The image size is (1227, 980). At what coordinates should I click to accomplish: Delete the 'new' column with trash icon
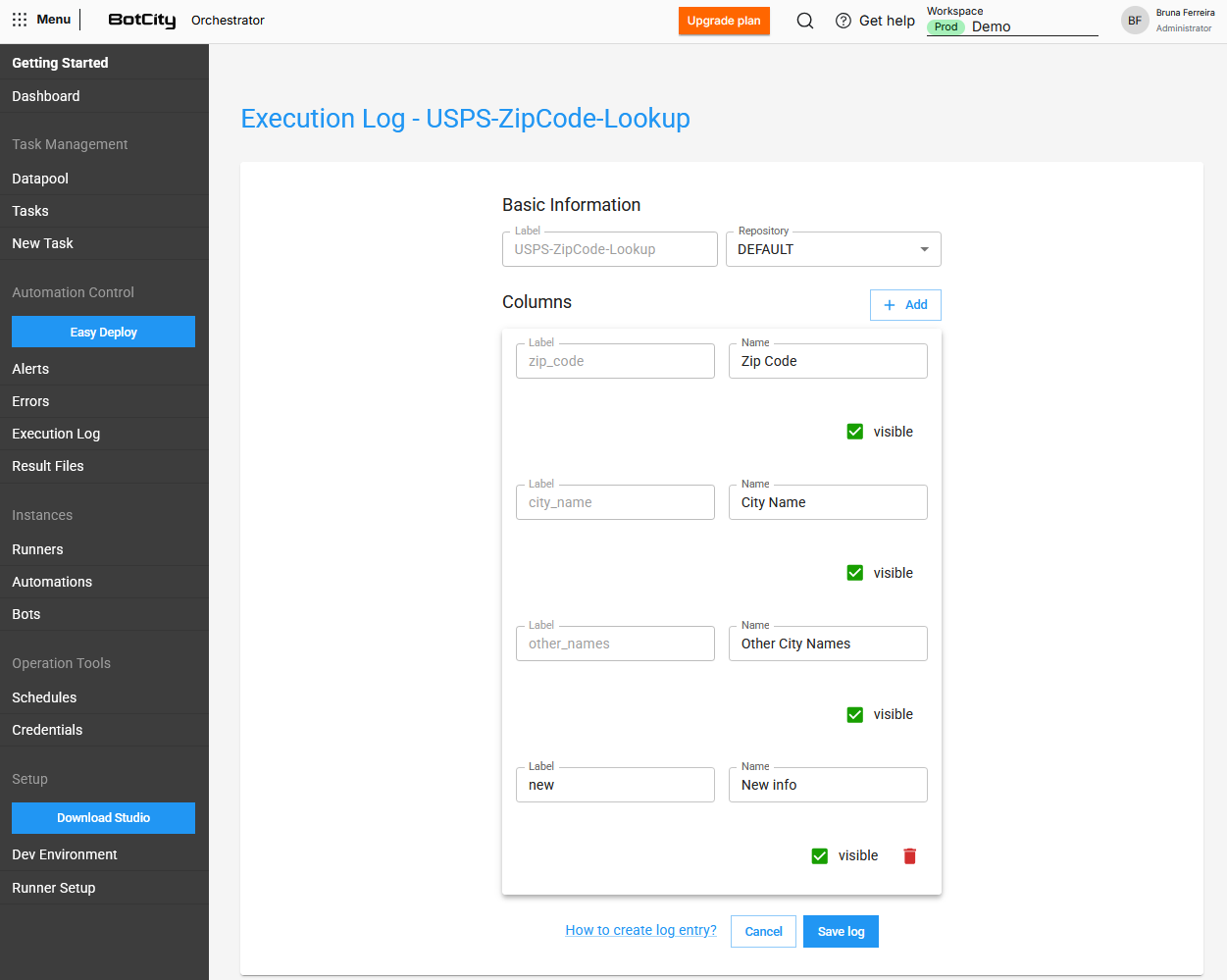pos(909,856)
